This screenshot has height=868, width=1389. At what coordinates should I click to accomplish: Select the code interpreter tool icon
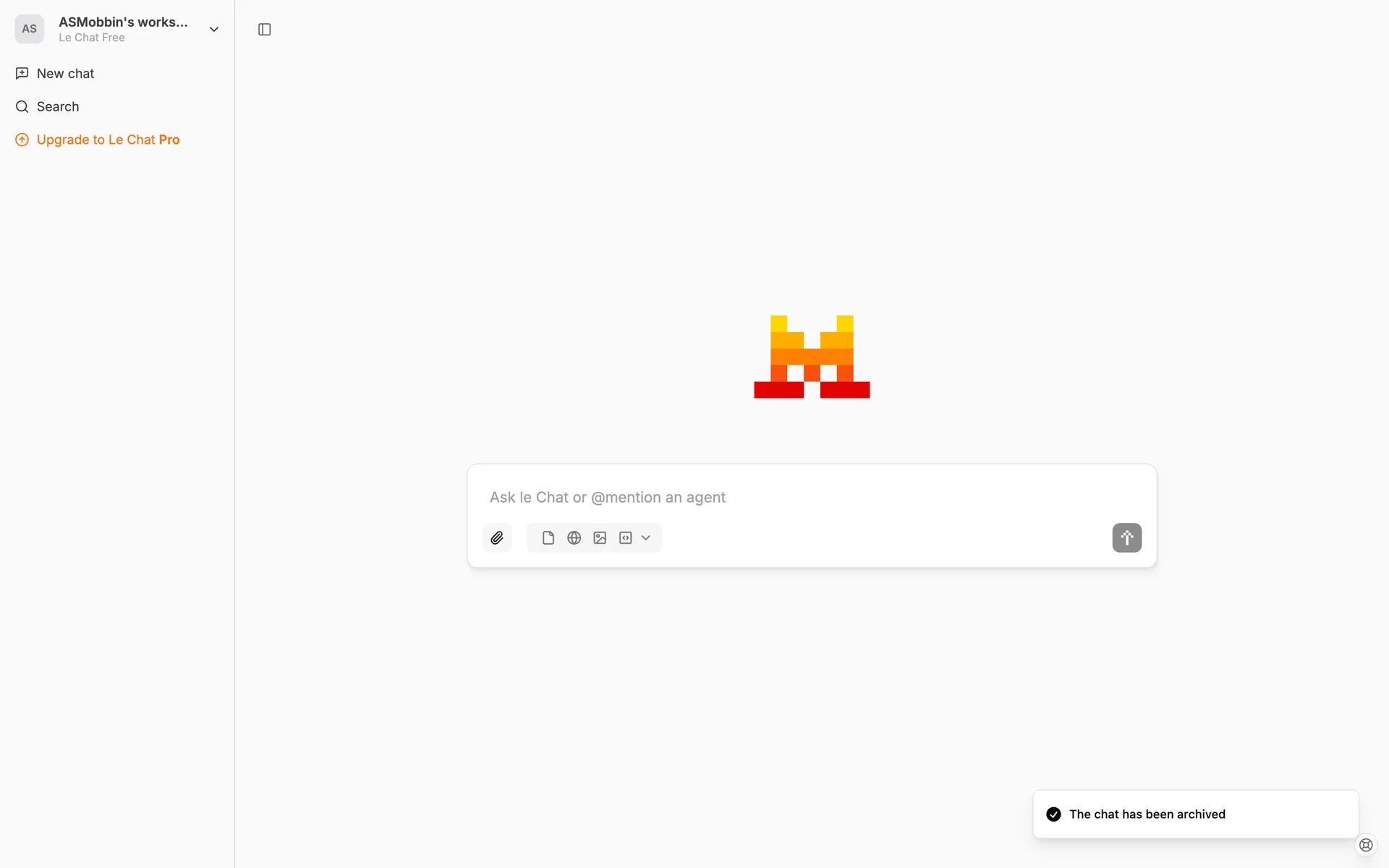point(626,537)
